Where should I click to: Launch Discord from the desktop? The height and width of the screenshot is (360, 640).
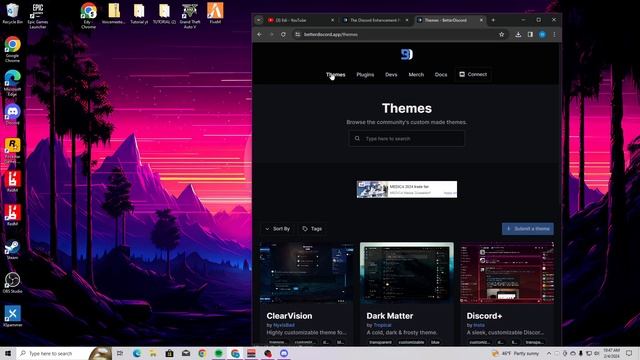click(12, 114)
